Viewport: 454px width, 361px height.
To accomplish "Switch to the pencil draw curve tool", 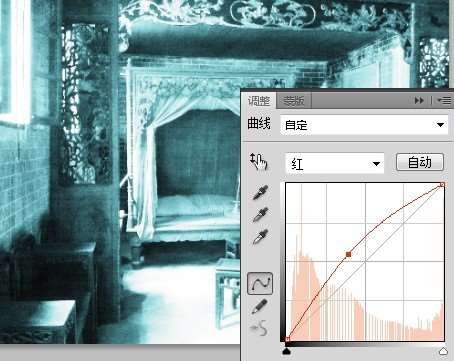I will coord(260,306).
